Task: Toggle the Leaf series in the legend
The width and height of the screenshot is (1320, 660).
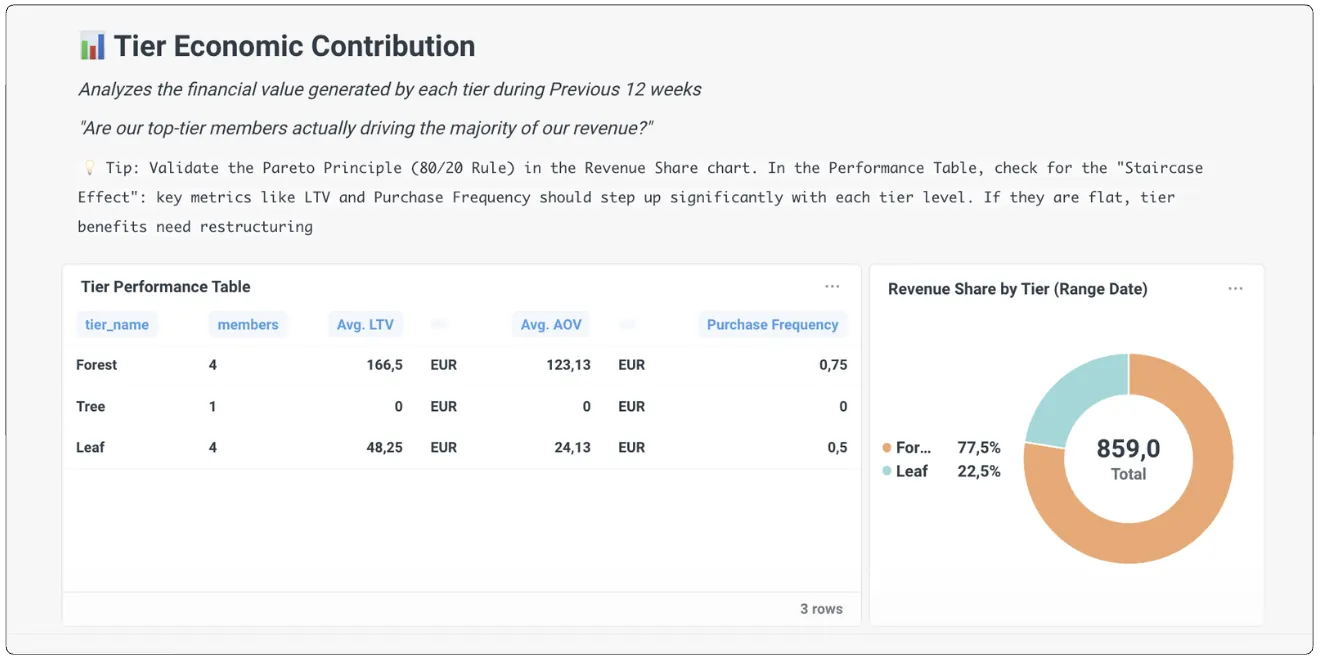Action: pyautogui.click(x=911, y=471)
